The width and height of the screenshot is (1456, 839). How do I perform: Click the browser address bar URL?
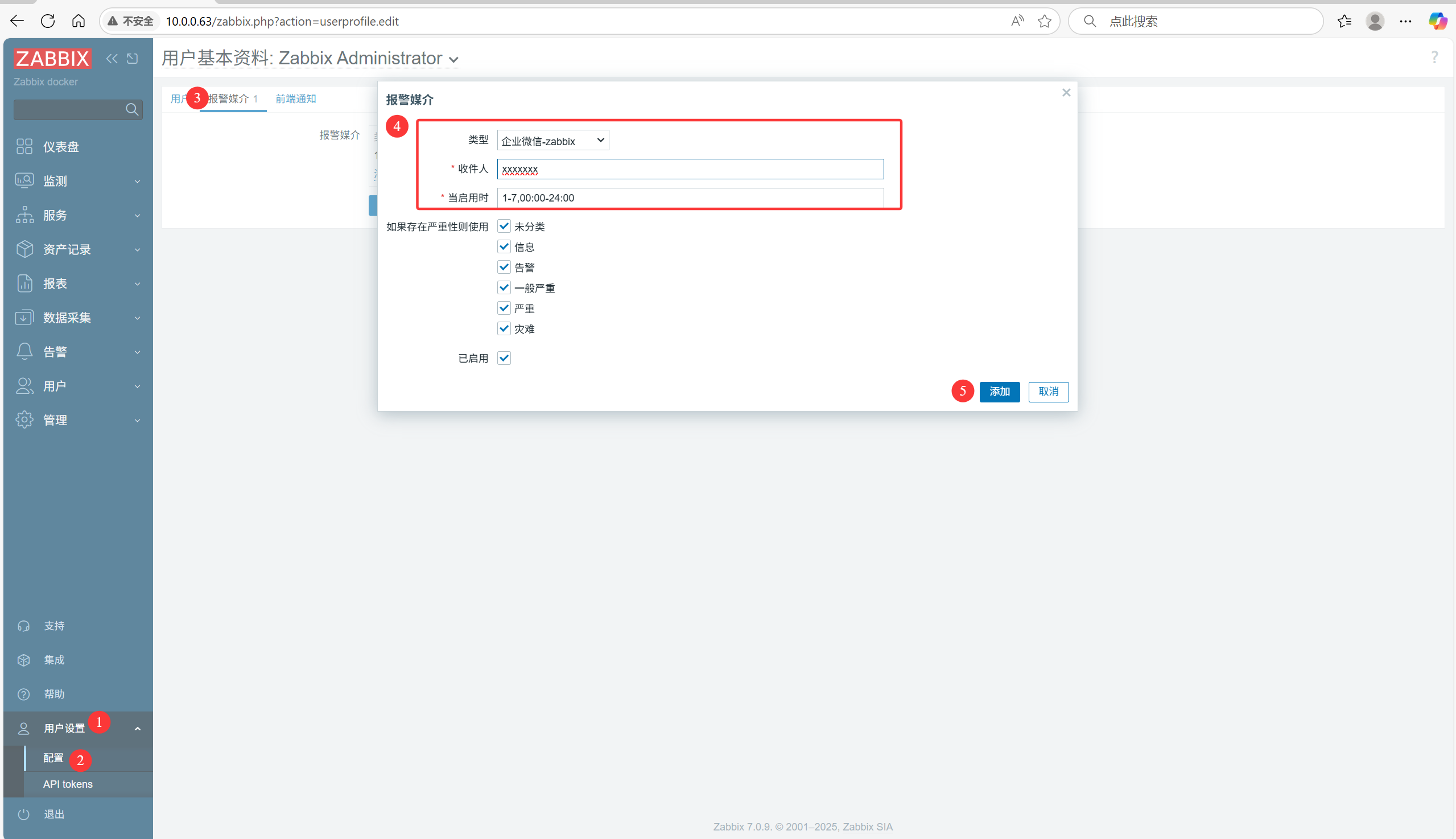tap(282, 21)
